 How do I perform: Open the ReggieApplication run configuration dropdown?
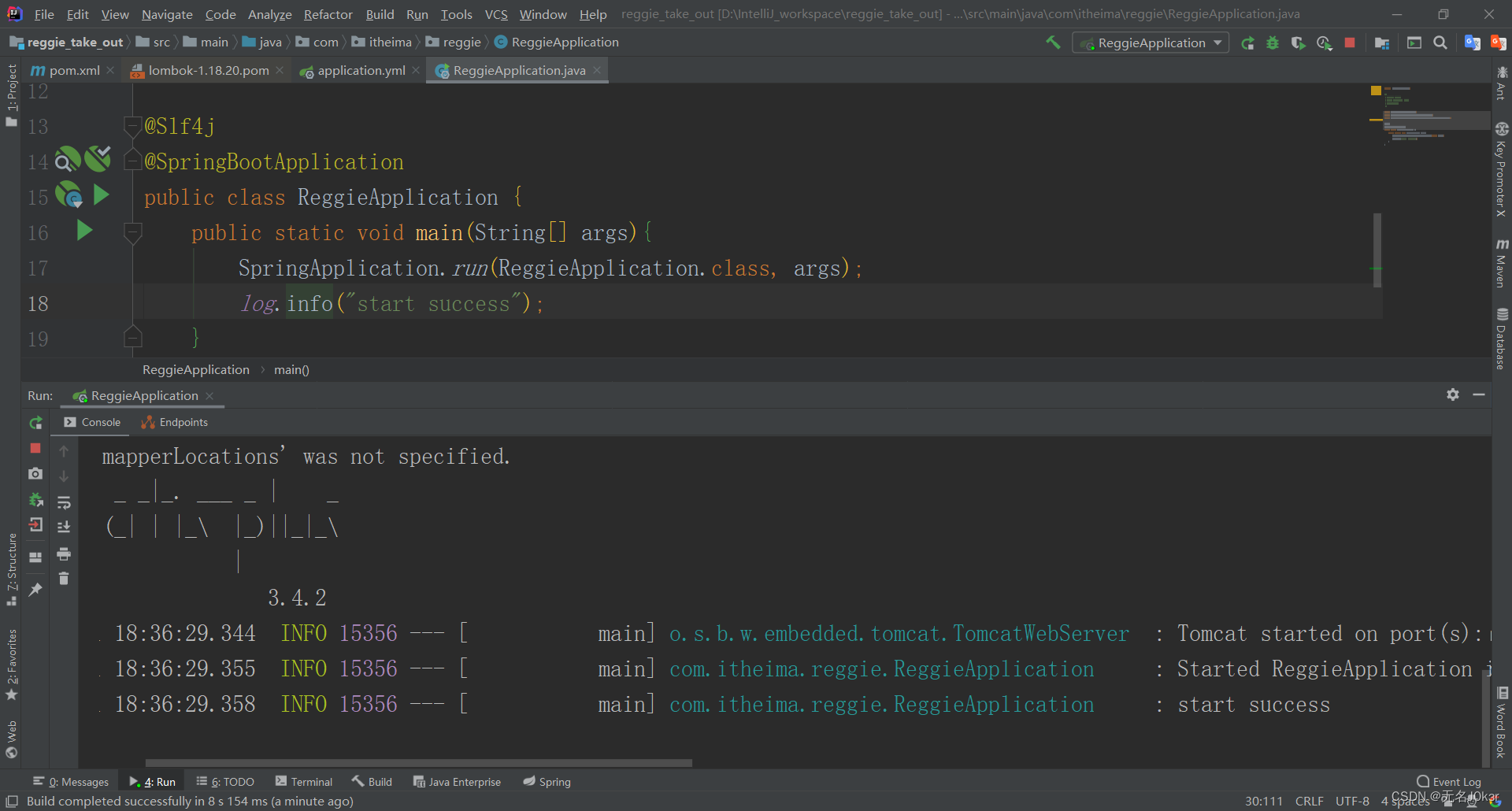coord(1151,43)
